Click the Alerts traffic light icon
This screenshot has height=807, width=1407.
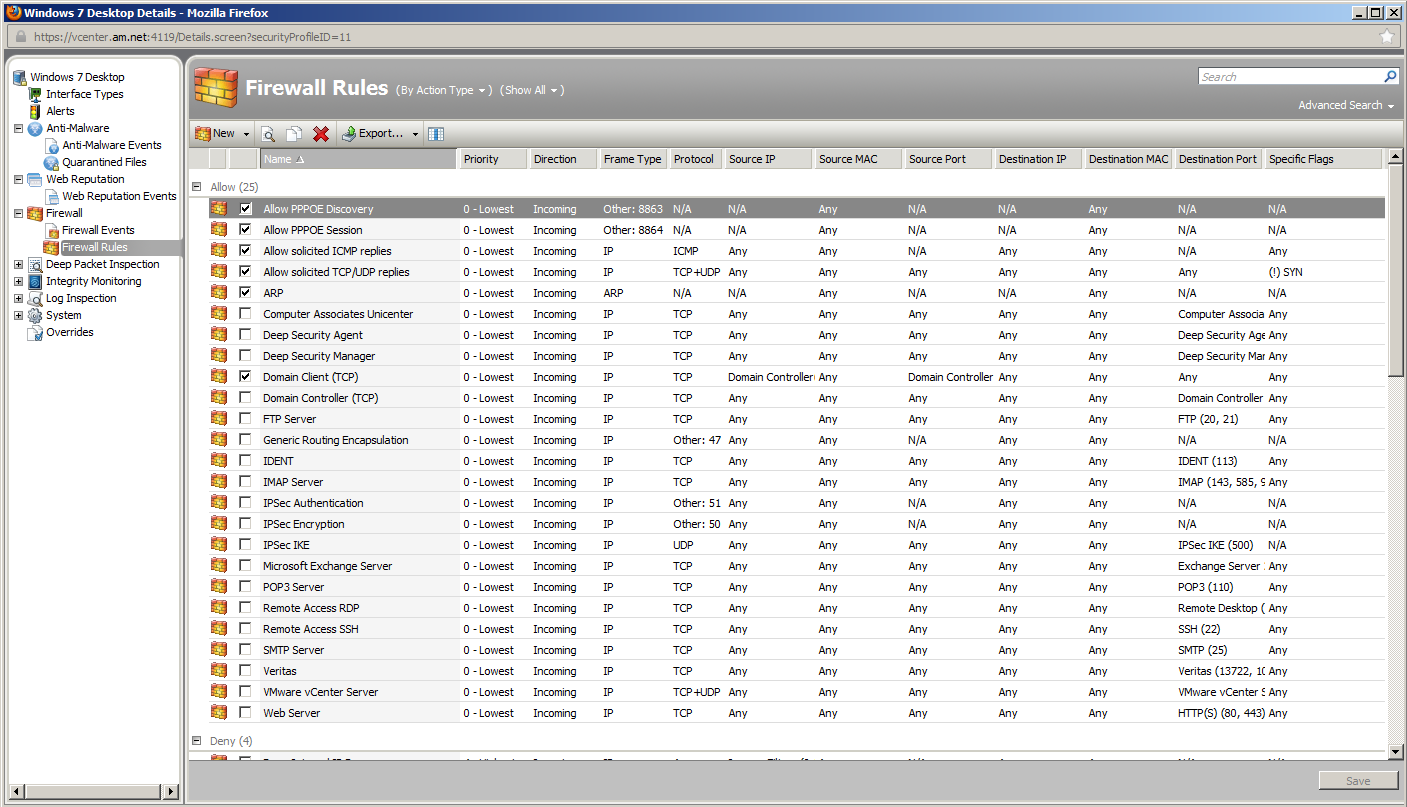35,111
